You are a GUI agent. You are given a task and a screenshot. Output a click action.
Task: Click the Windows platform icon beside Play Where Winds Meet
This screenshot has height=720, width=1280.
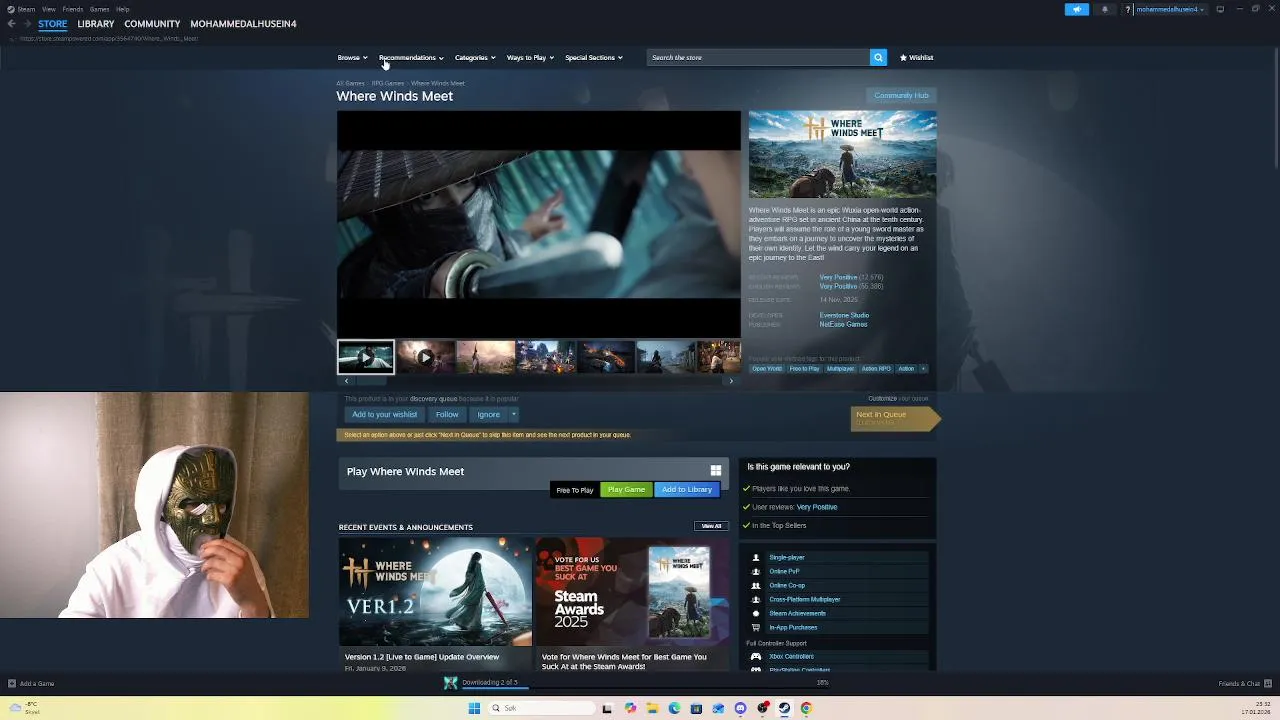click(715, 470)
